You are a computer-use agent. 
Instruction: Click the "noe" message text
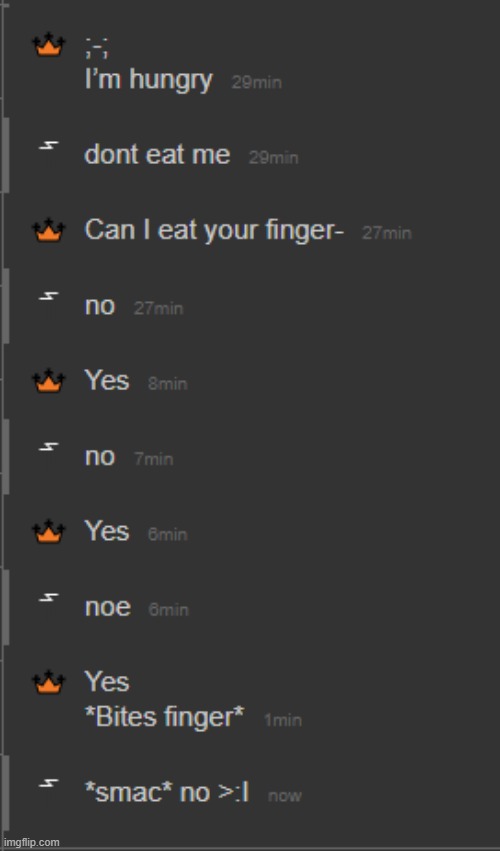tap(107, 607)
